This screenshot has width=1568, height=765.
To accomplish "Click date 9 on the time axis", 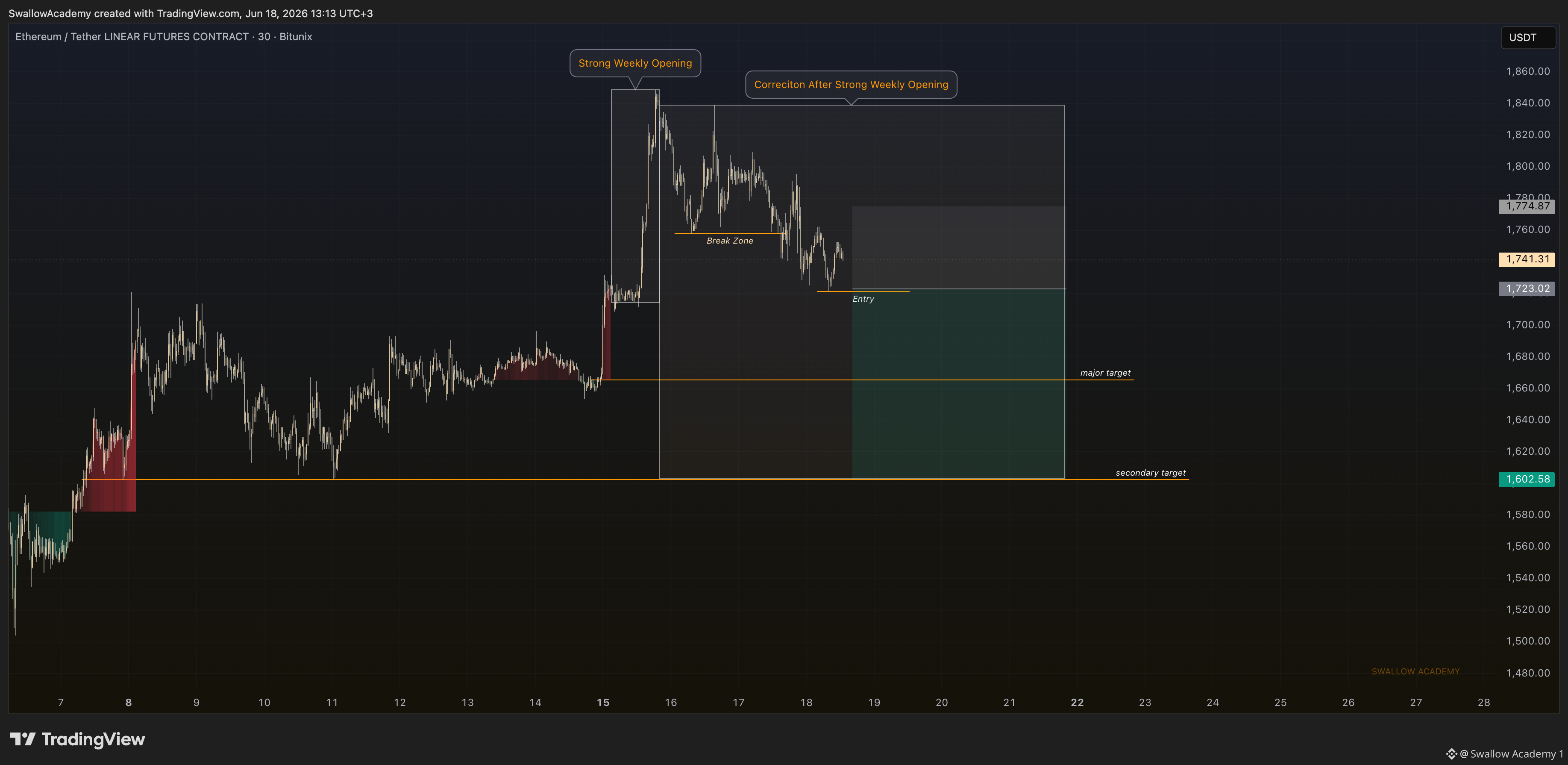I will pos(196,703).
